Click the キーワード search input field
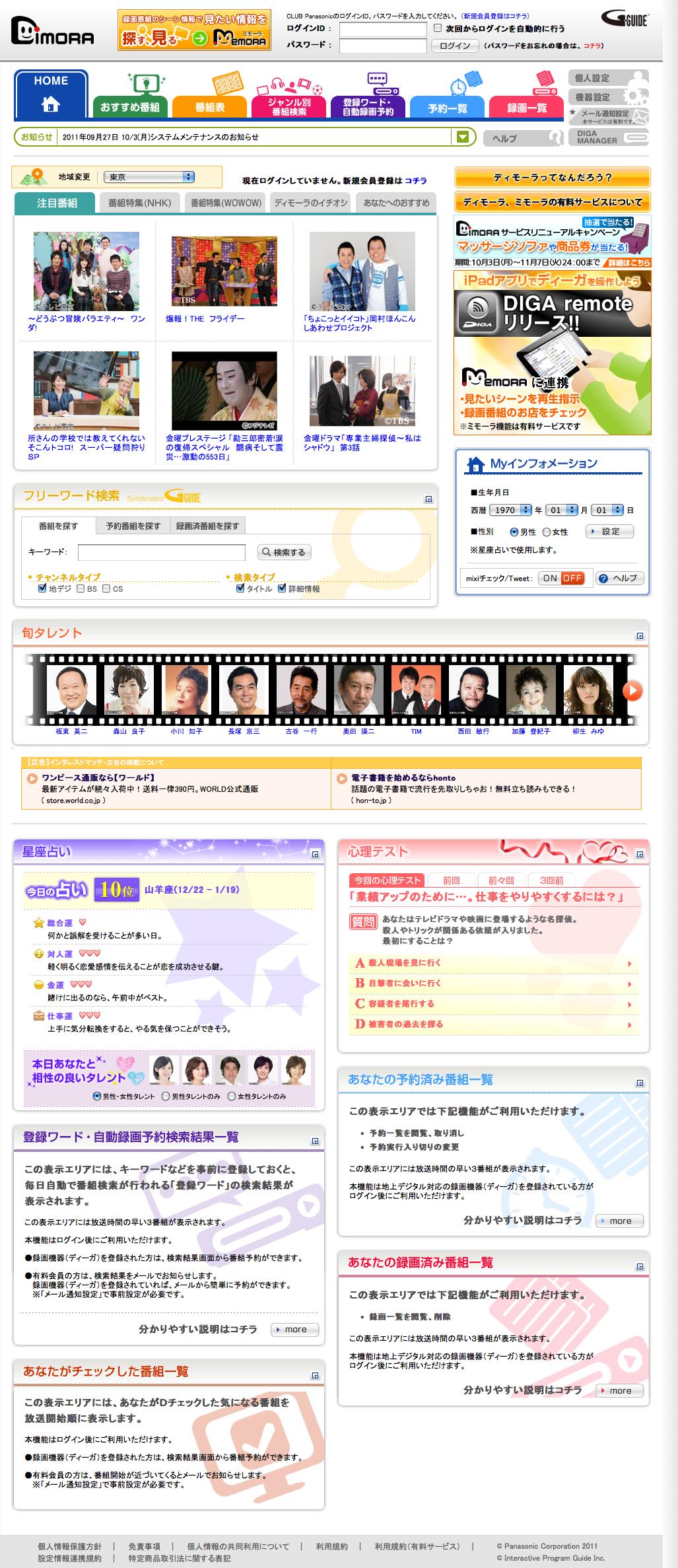The width and height of the screenshot is (678, 1568). [162, 552]
